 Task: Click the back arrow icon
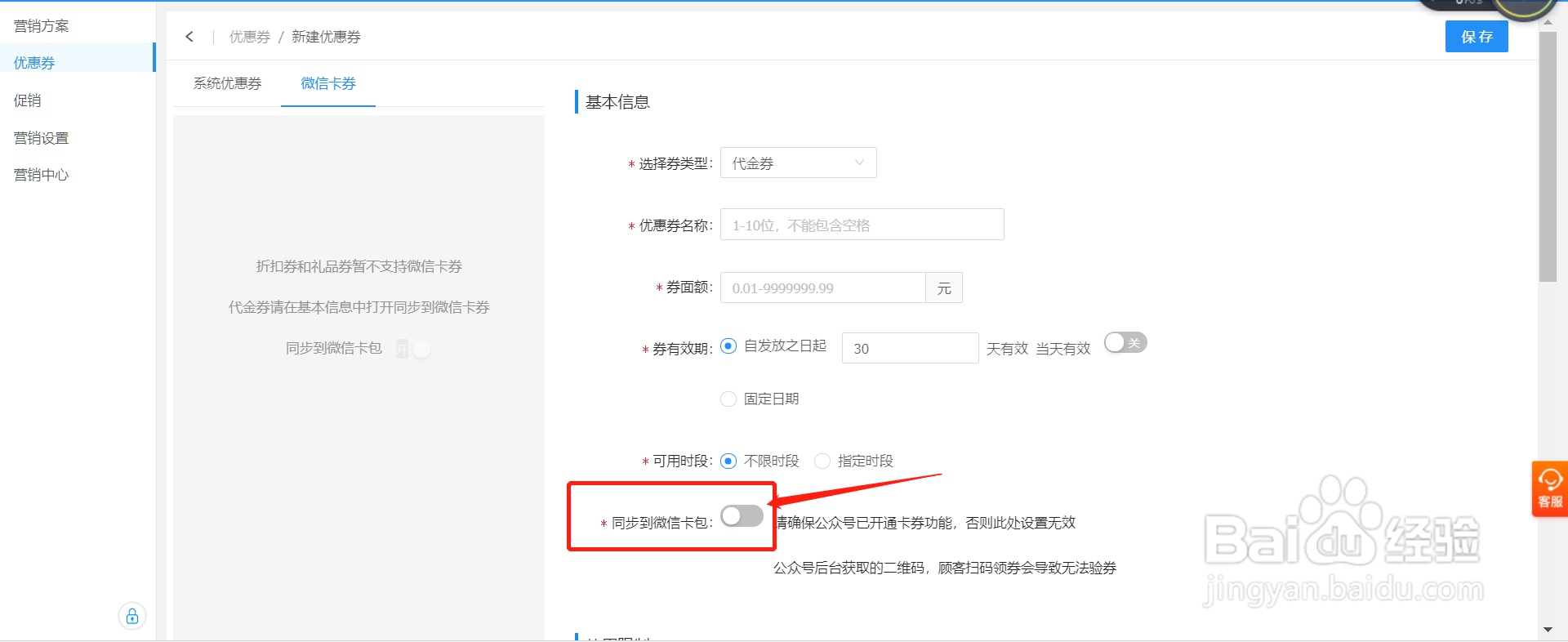(x=189, y=37)
